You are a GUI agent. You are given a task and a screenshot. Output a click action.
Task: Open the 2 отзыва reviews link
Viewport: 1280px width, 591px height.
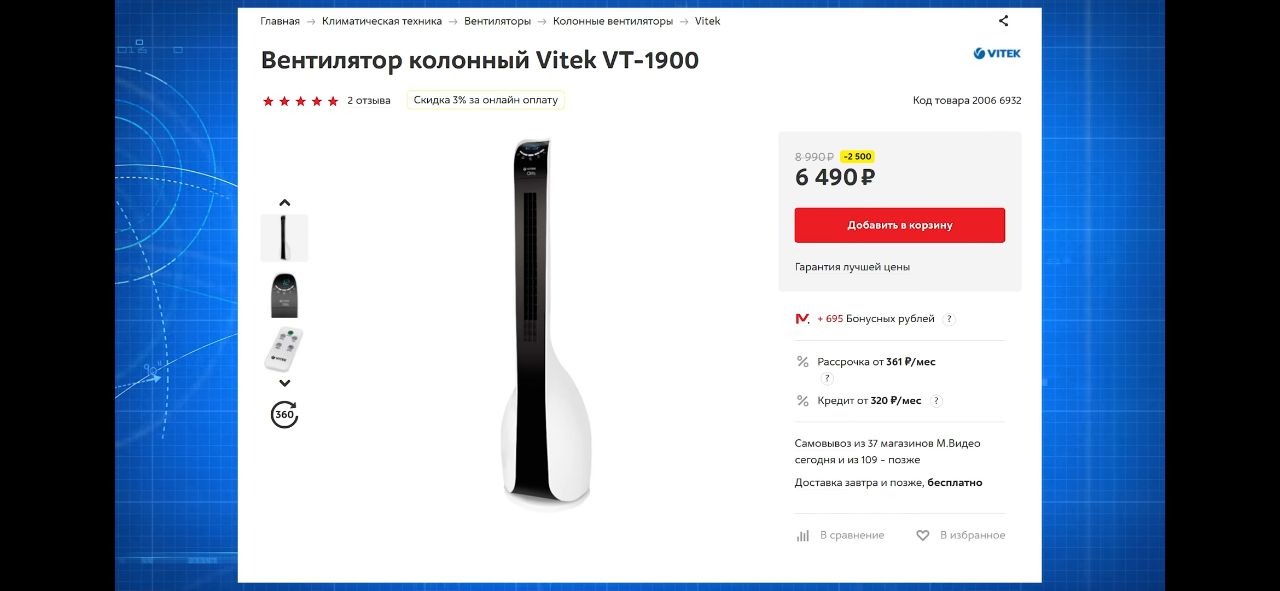(x=369, y=101)
